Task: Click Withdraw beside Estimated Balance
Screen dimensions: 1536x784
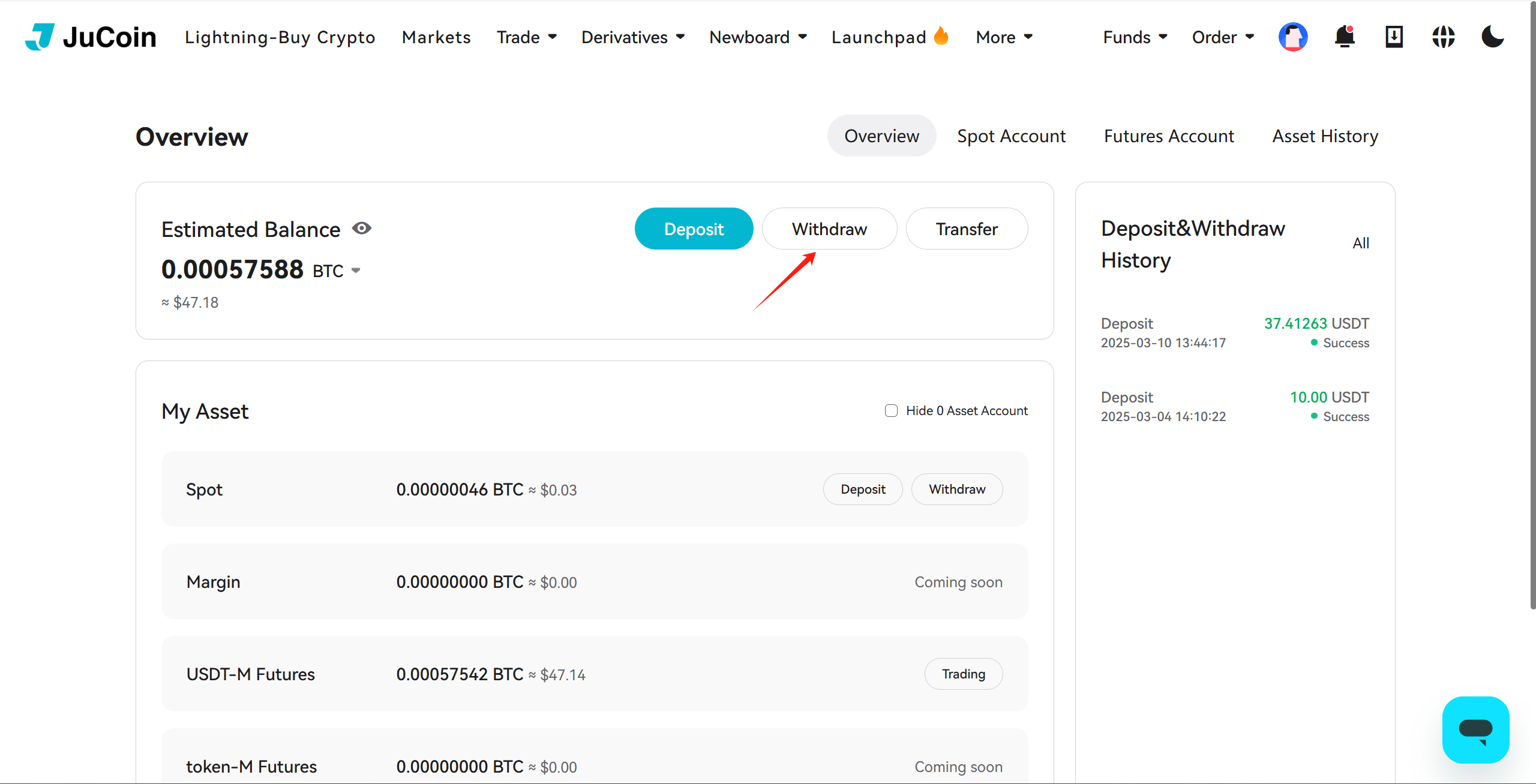Action: (829, 229)
